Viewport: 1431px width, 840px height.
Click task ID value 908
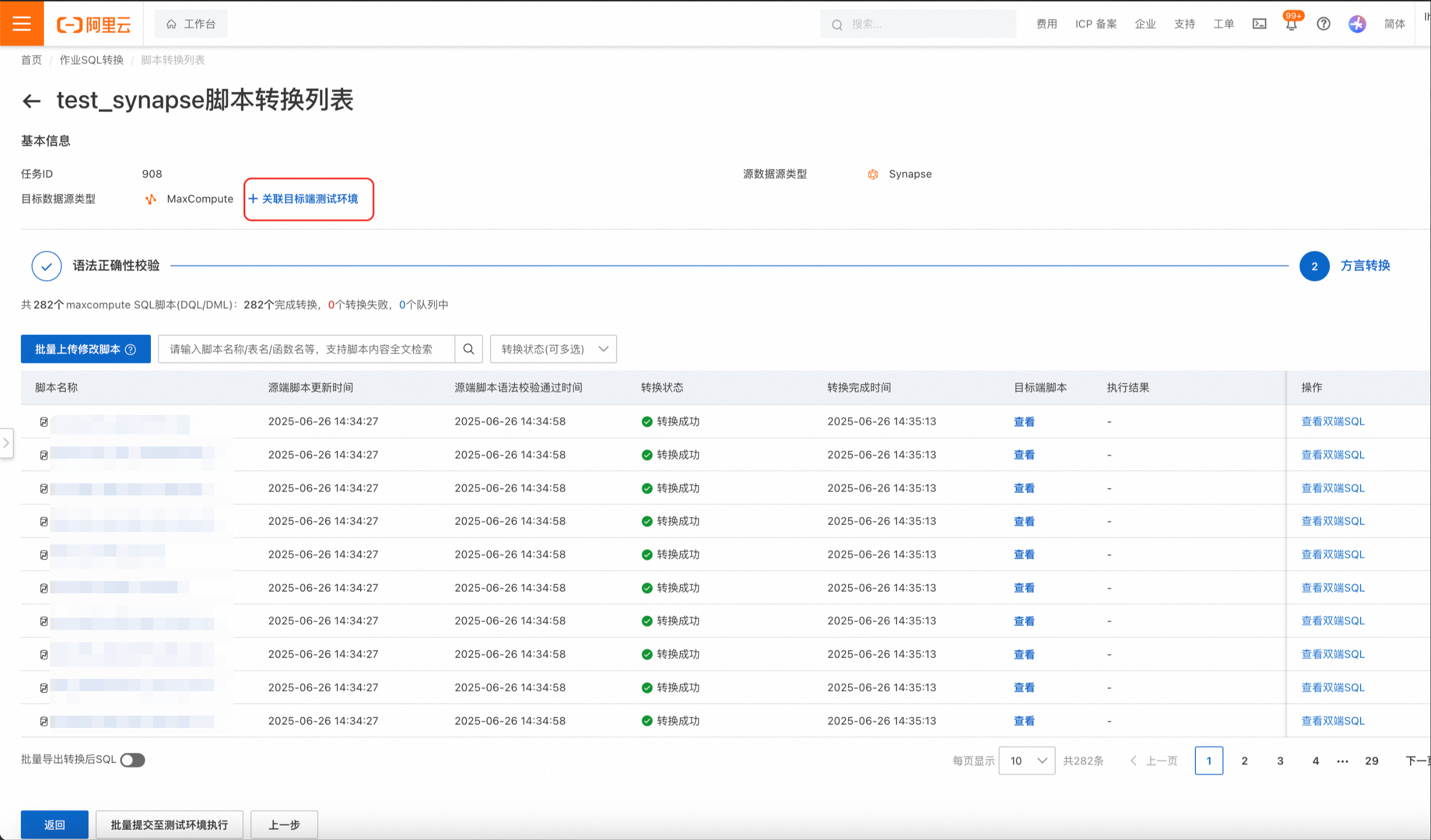click(x=151, y=174)
